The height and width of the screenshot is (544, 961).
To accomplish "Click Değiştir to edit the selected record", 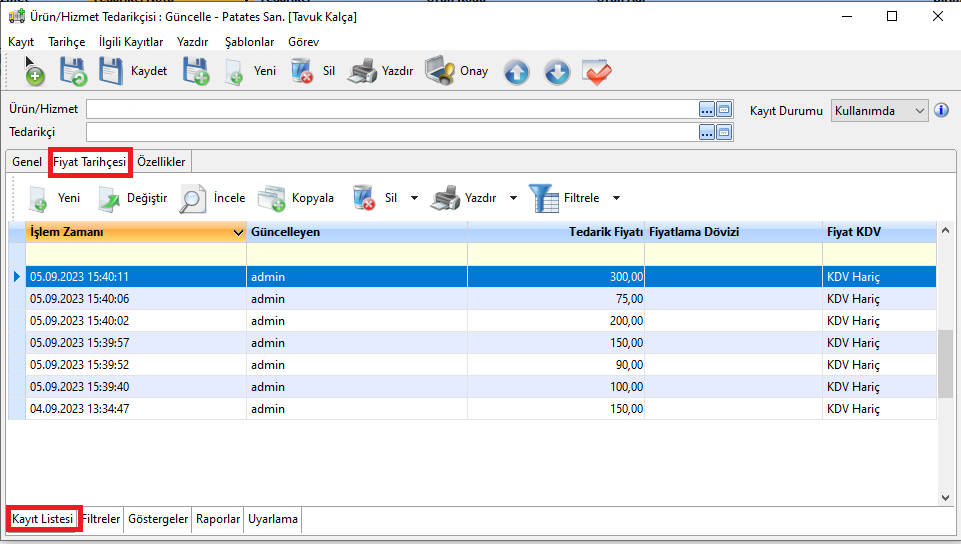I will (x=132, y=198).
